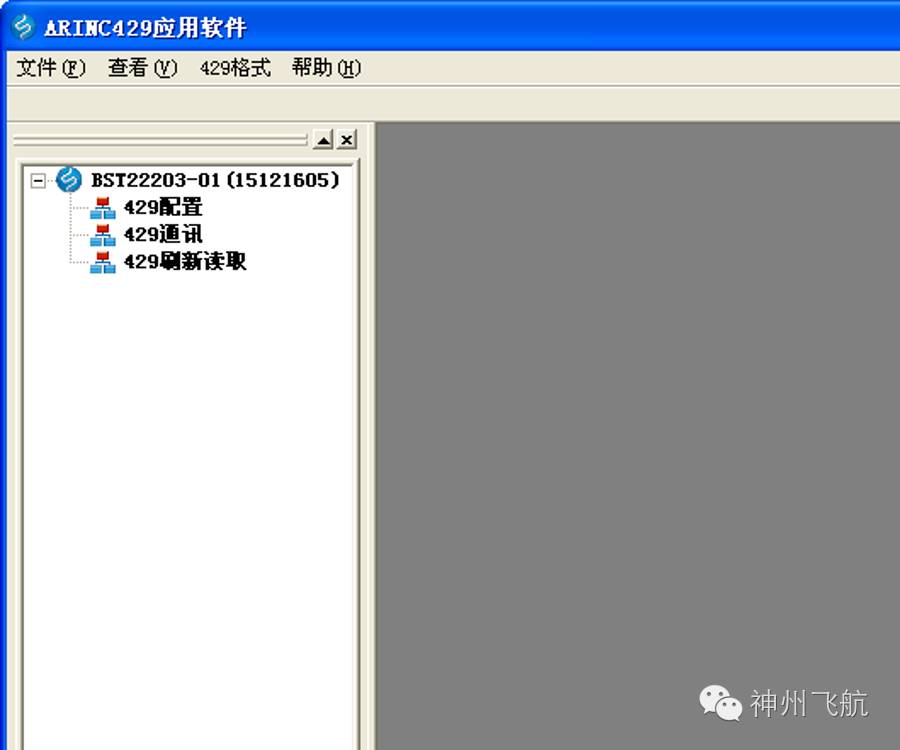Click the panel's up-arrow pin button

pos(324,139)
